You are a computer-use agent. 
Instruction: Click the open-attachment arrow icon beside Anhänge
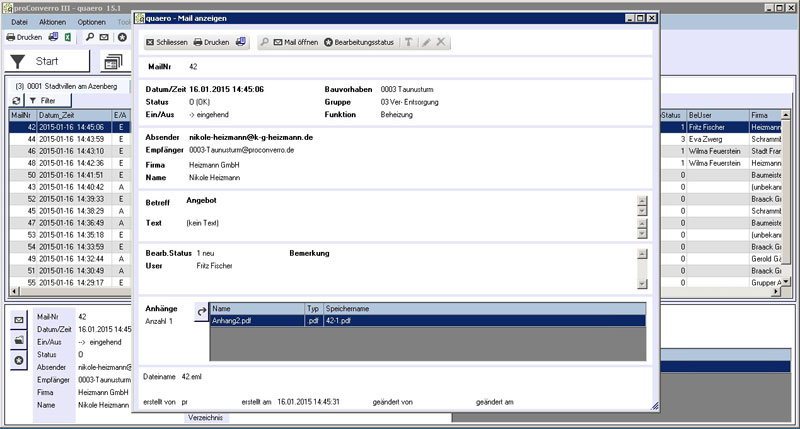(x=199, y=312)
